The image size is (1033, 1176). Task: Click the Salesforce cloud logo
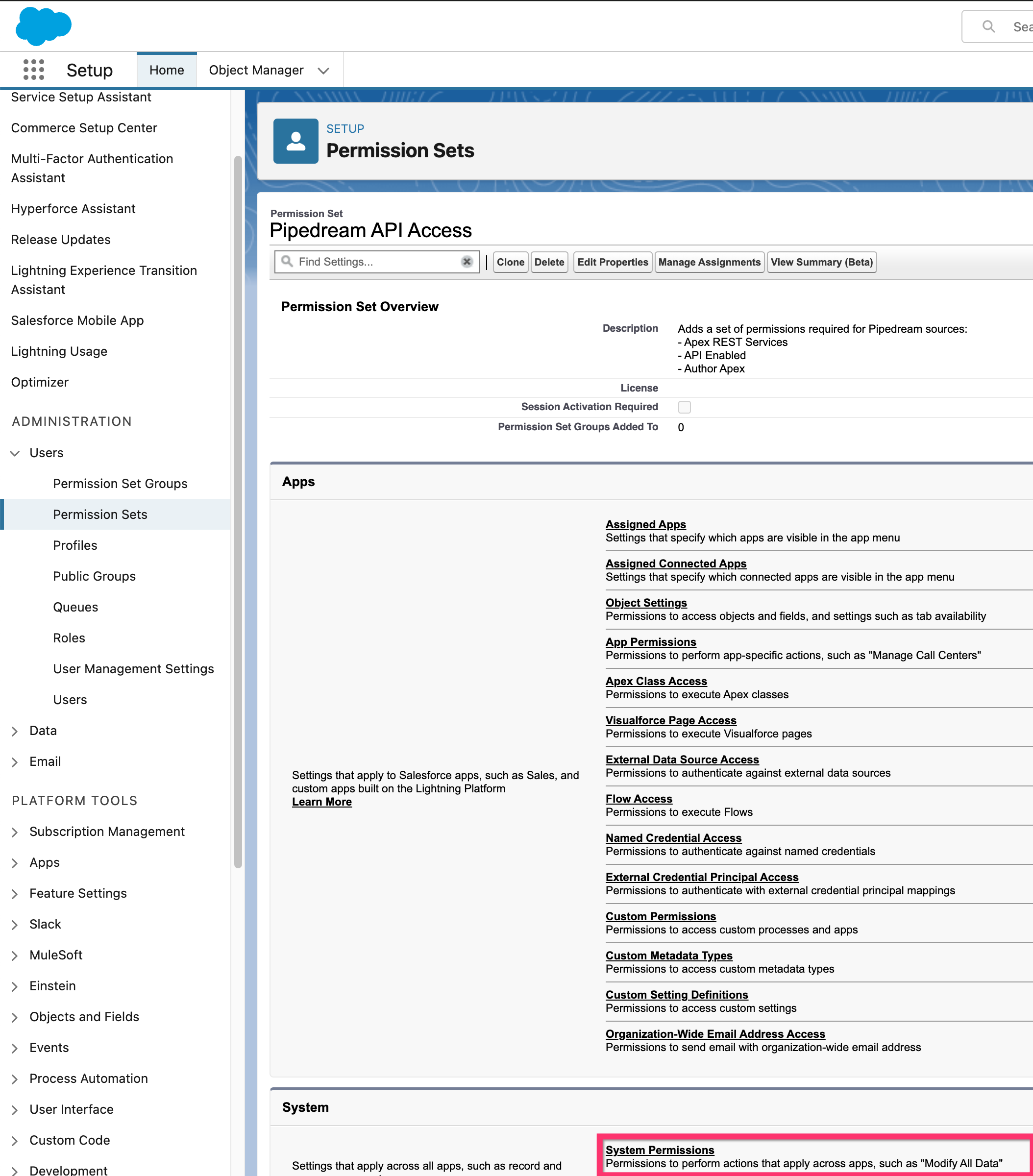coord(43,26)
